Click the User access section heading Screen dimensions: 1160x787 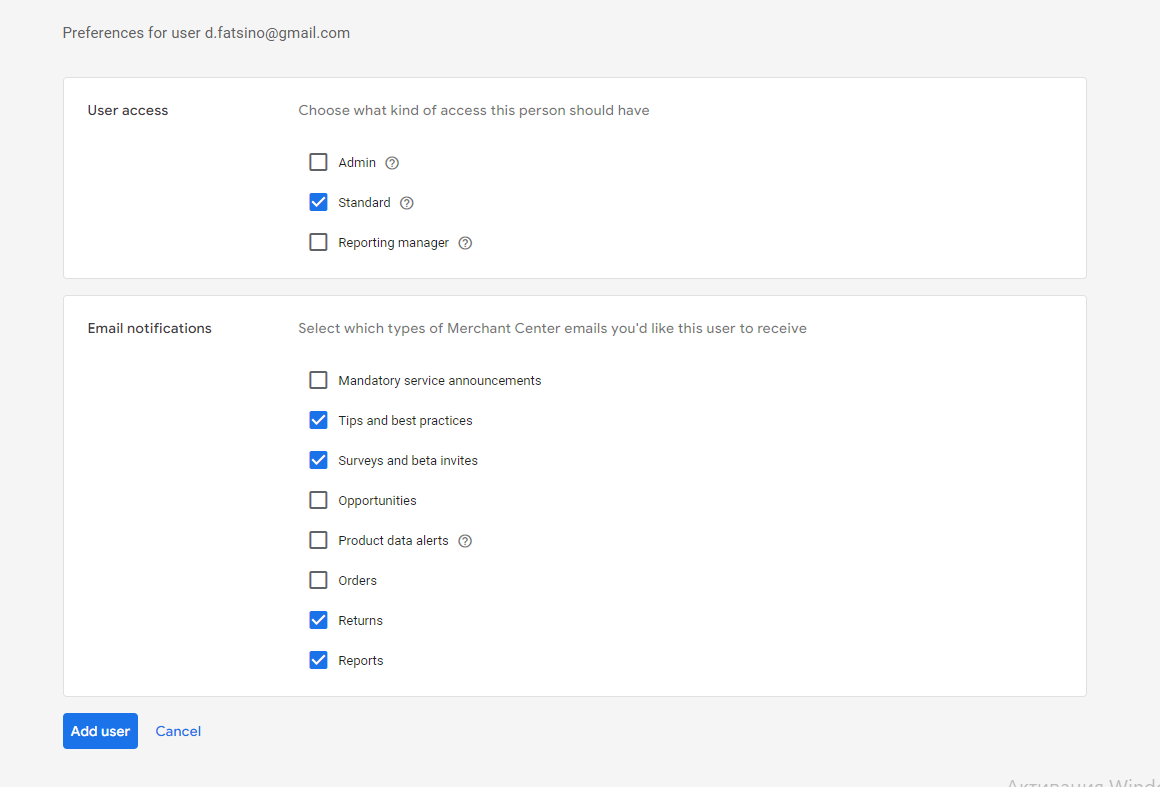[128, 110]
